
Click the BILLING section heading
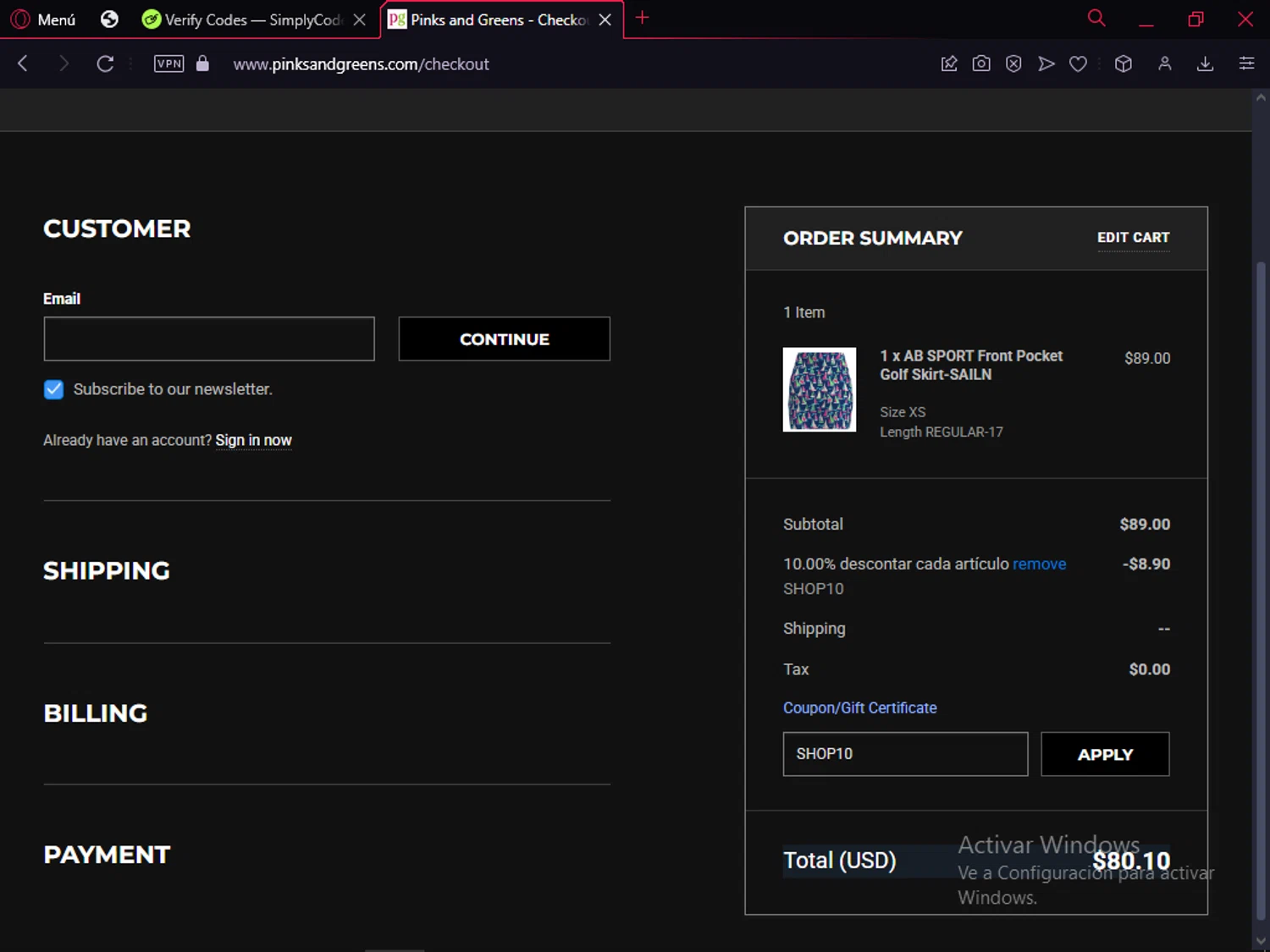point(96,713)
